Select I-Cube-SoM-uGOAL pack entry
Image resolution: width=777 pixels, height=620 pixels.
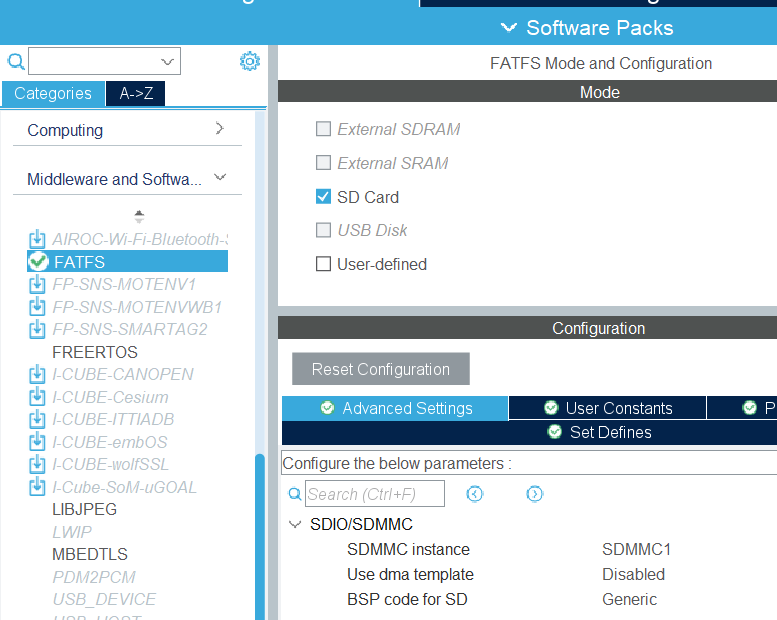(124, 487)
